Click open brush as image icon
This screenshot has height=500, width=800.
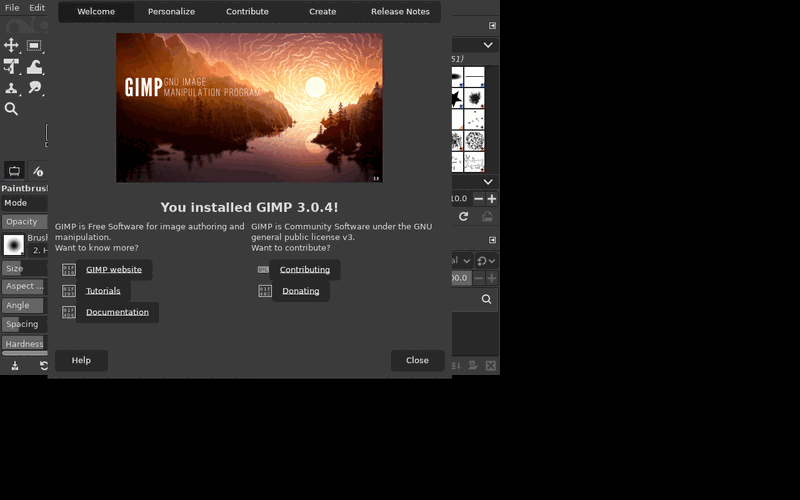(x=487, y=216)
